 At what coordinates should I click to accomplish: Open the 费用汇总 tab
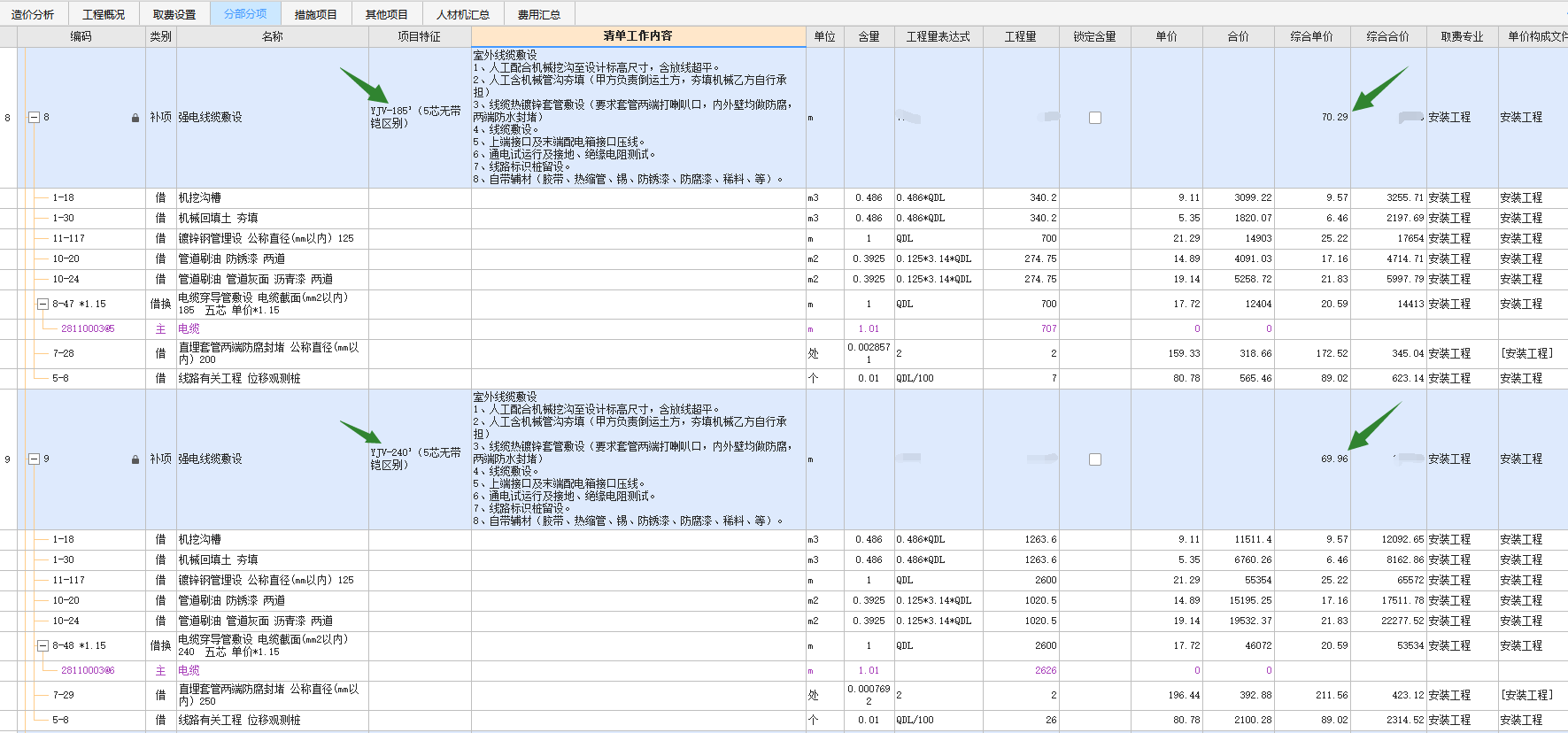[539, 14]
